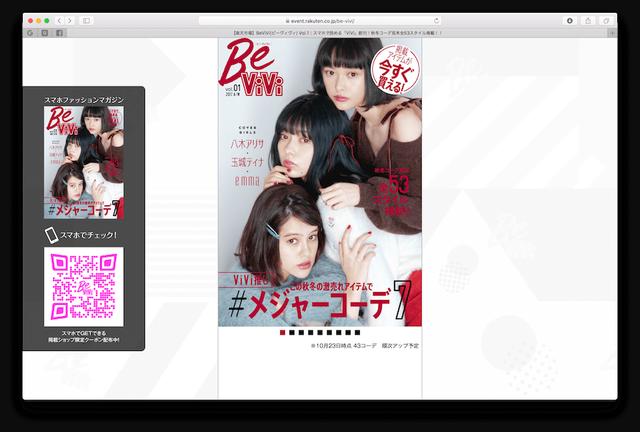The image size is (640, 432).
Task: Jump to the sixth page indicator square
Action: (329, 333)
